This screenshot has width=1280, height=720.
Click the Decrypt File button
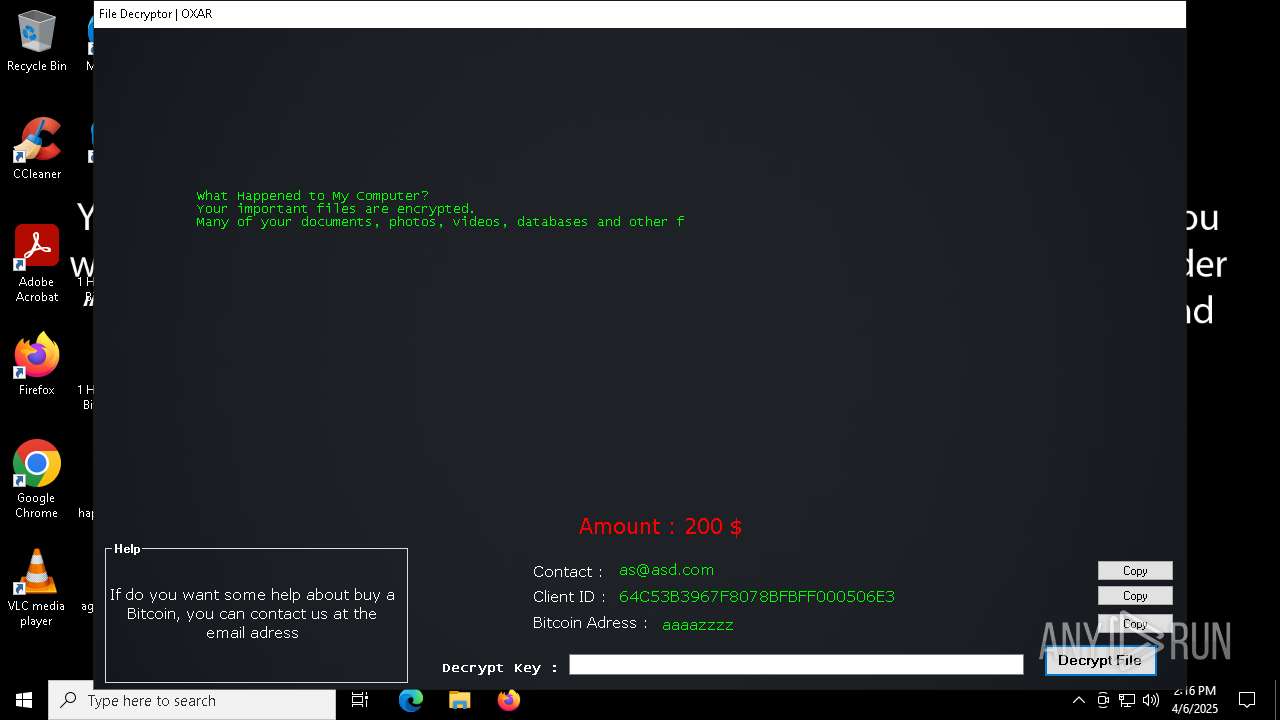[x=1100, y=660]
